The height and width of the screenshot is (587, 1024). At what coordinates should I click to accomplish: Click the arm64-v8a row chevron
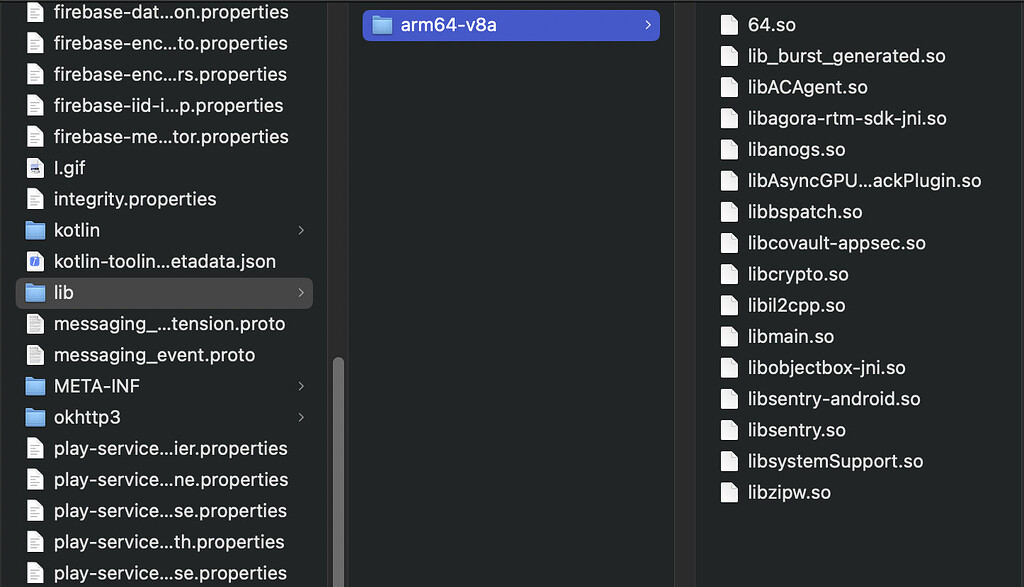point(648,25)
